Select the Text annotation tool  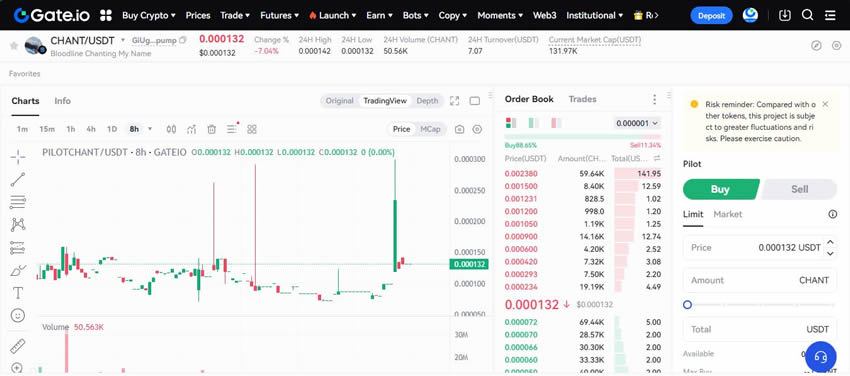tap(18, 293)
